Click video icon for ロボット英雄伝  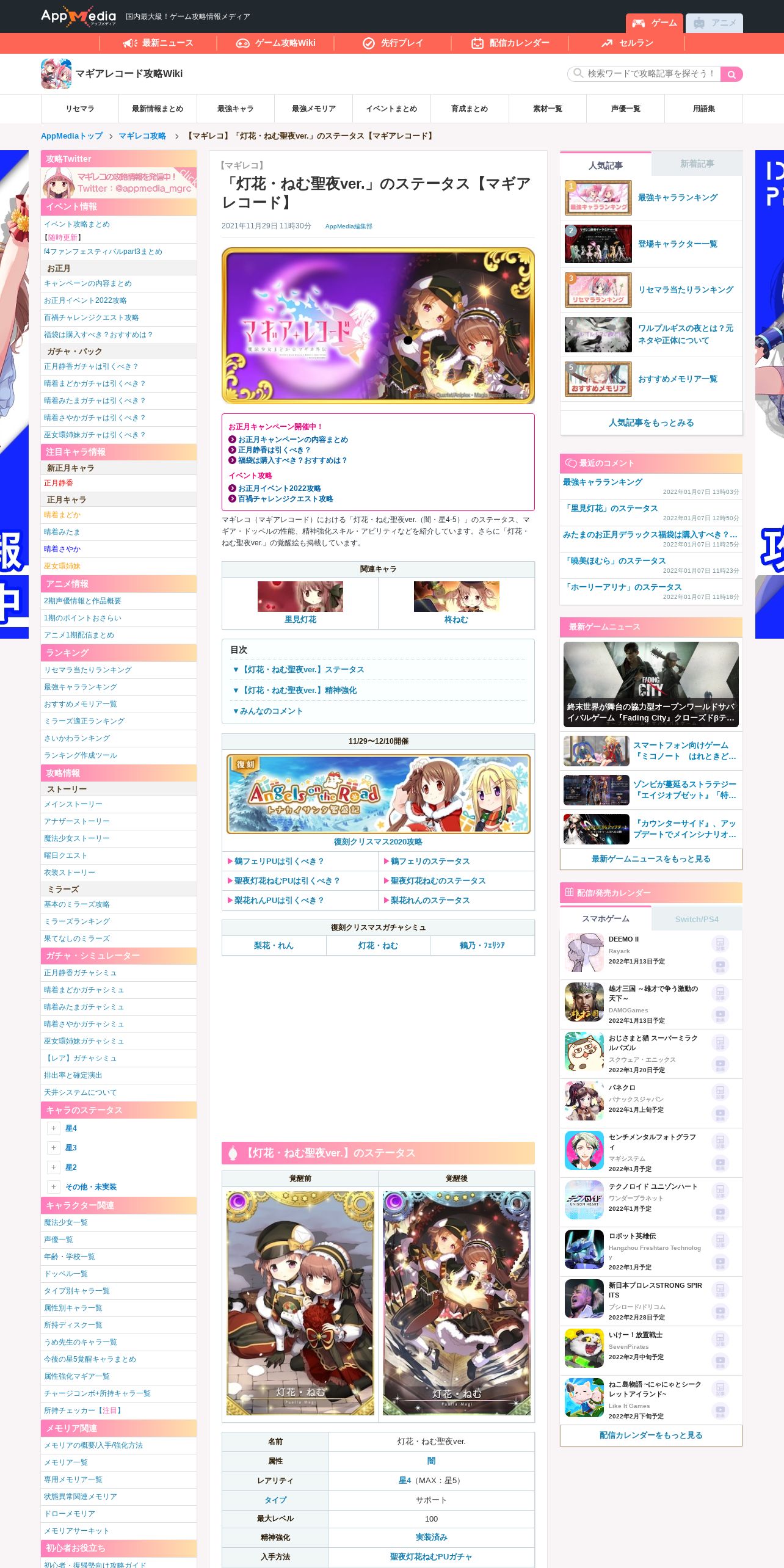click(x=720, y=1263)
